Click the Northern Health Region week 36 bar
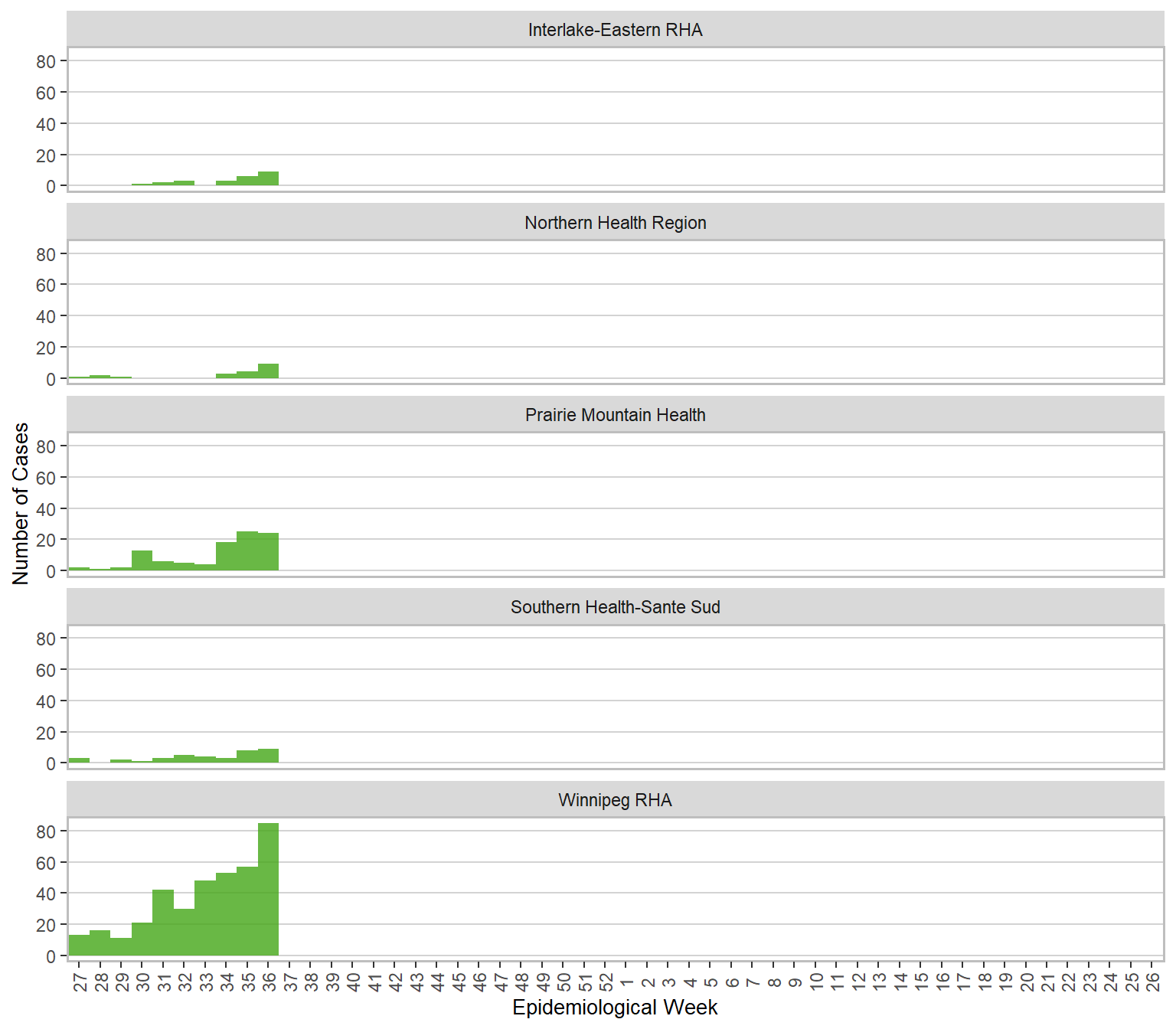 [x=268, y=371]
